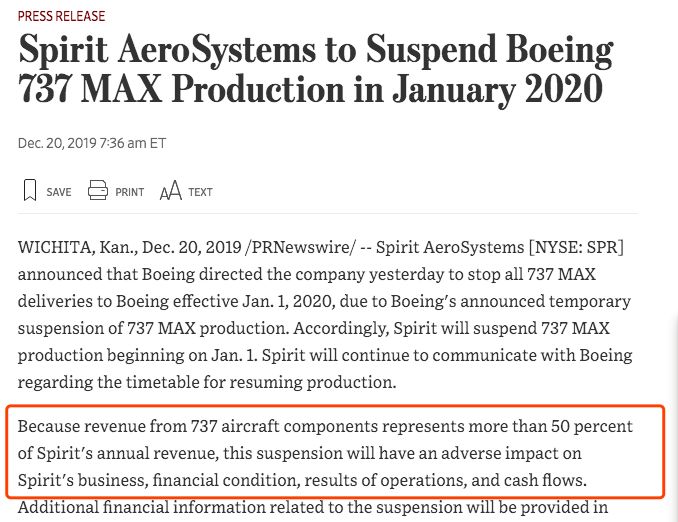
Task: Click the horizontal divider below the toolbar
Action: [328, 214]
